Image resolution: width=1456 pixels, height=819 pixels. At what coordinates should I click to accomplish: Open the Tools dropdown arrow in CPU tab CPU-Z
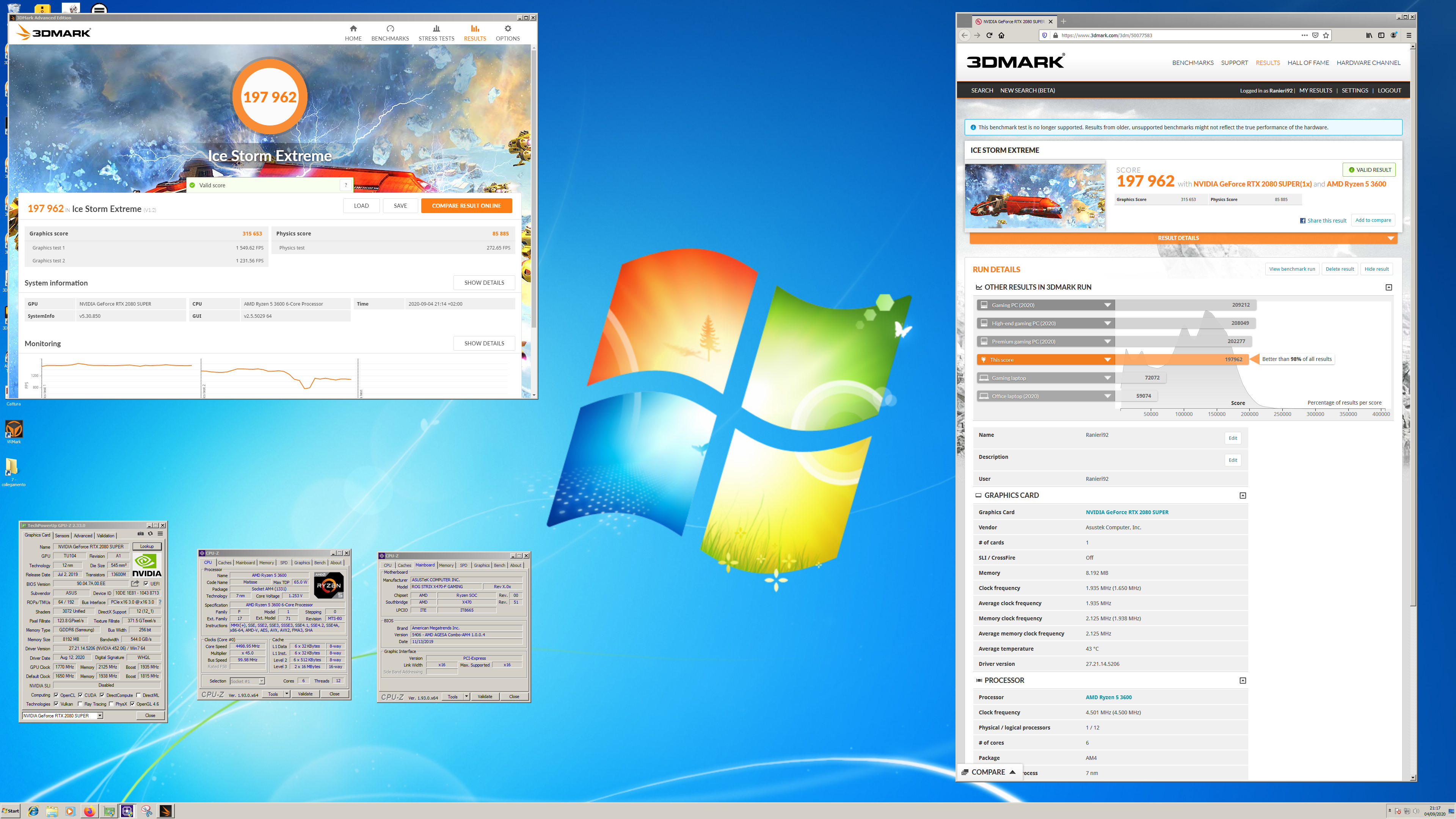tap(287, 693)
